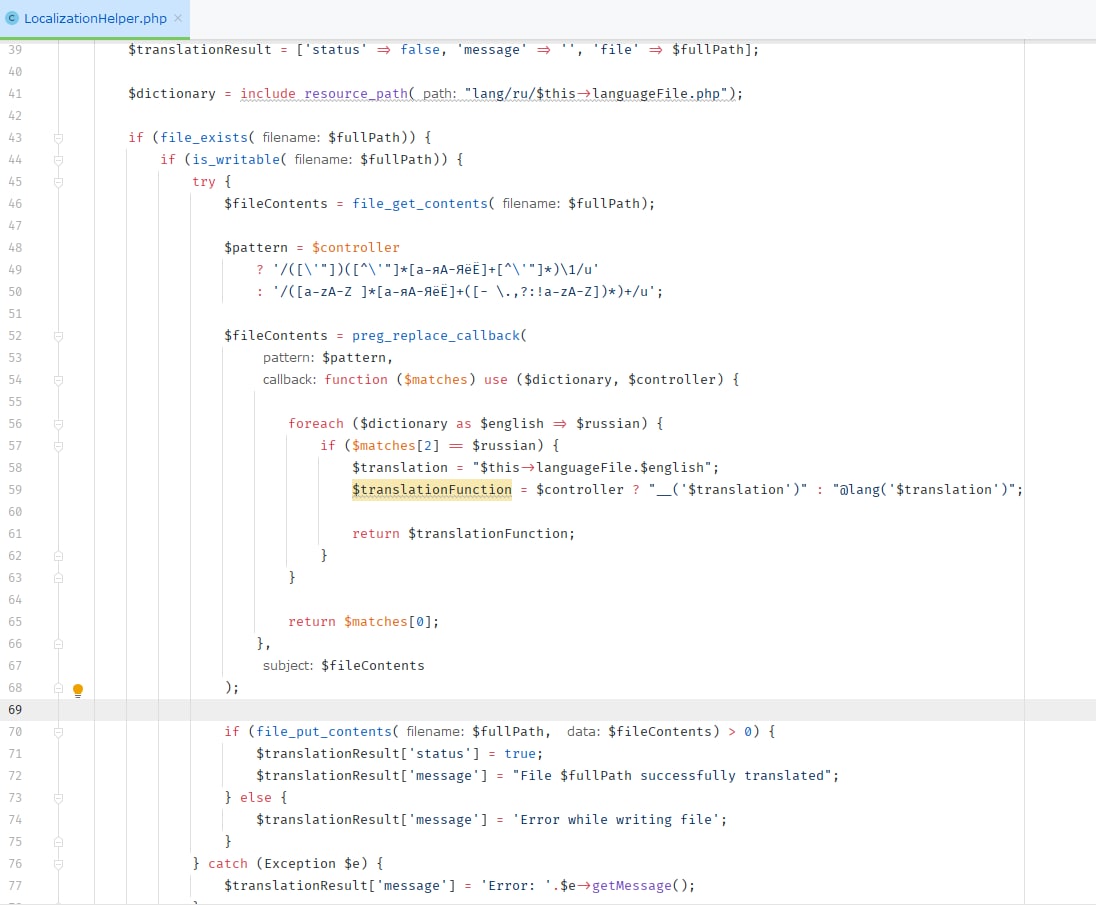Collapse the $matches[2] if block at line 57

pyautogui.click(x=59, y=445)
